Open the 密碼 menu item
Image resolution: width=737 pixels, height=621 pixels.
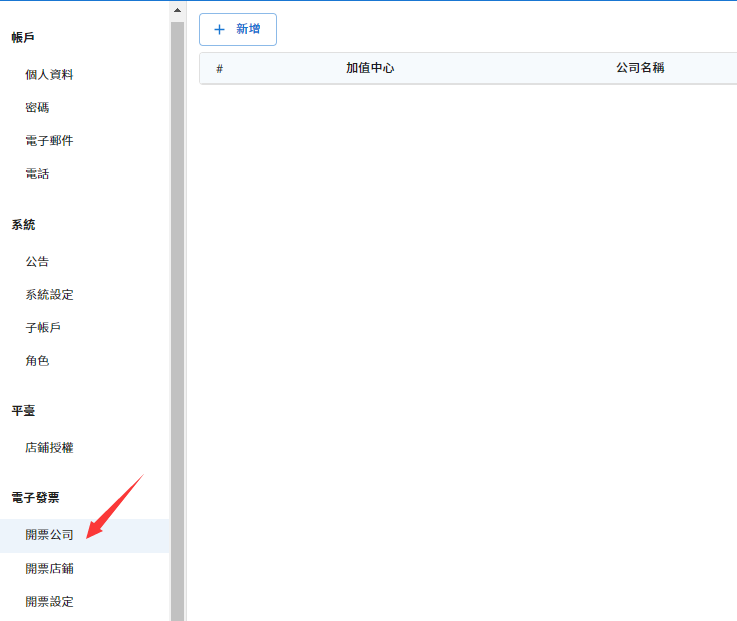click(37, 108)
